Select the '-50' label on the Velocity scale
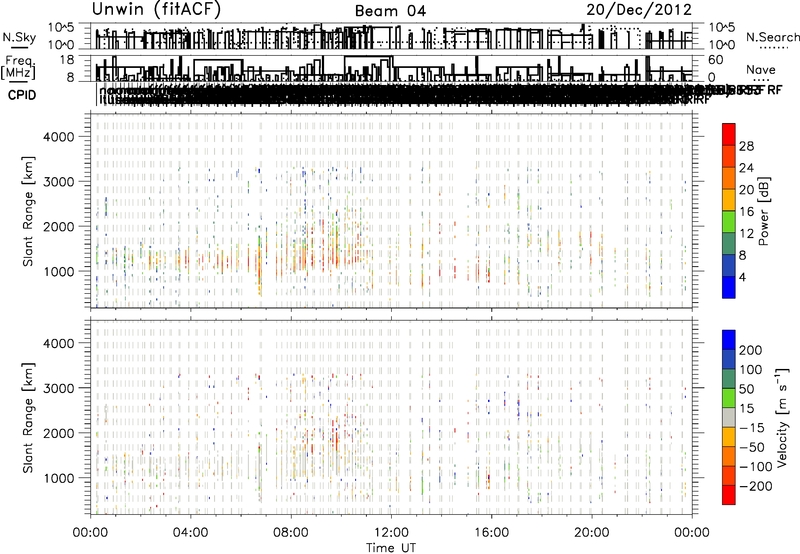 [x=752, y=447]
